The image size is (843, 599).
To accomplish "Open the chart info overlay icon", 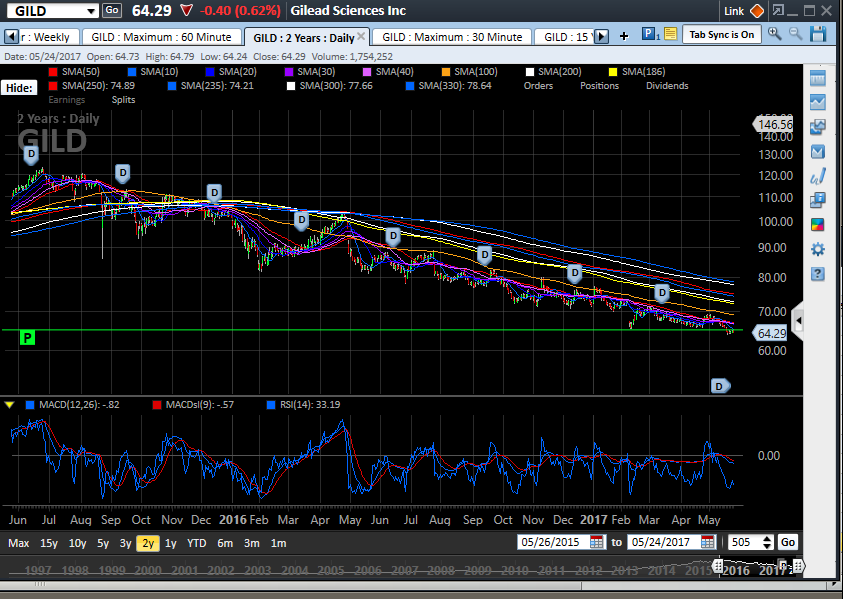I will 817,200.
